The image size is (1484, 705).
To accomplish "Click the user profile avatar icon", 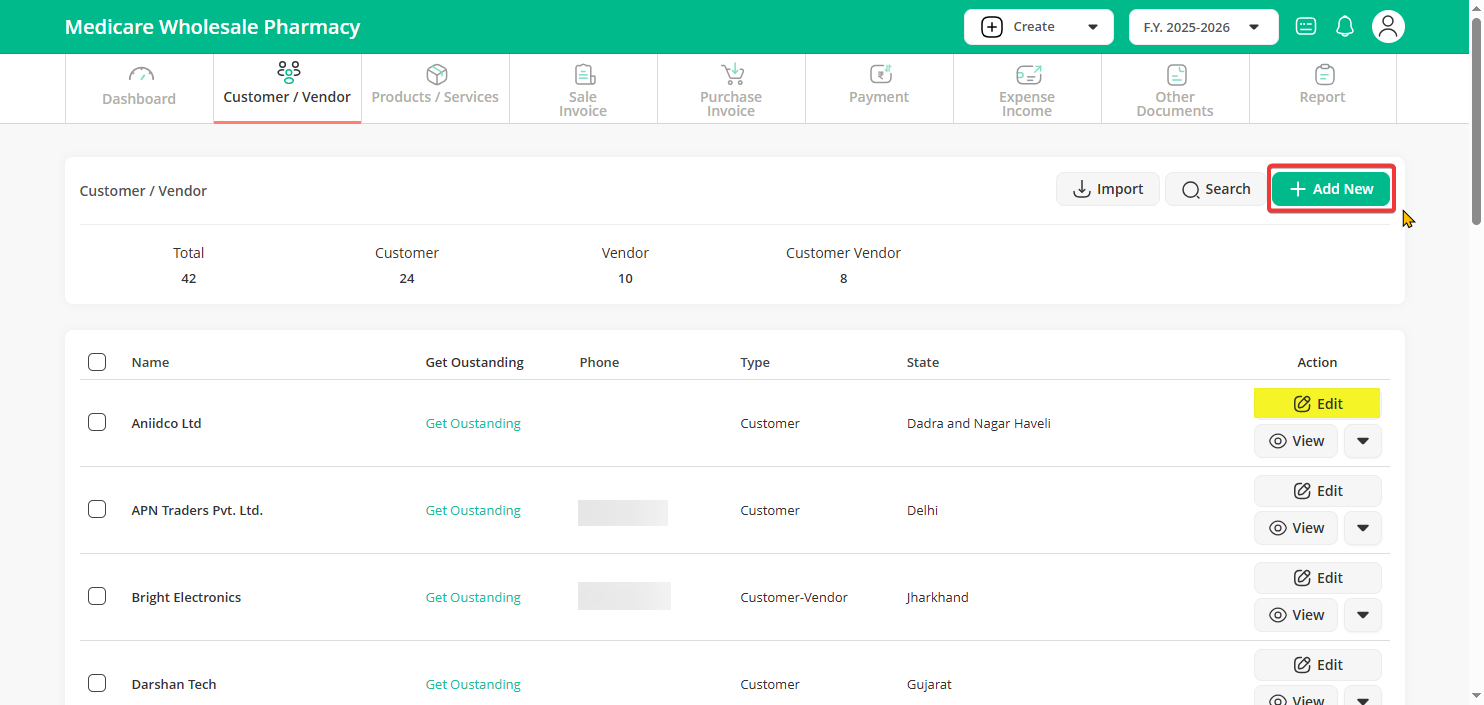I will (x=1387, y=27).
